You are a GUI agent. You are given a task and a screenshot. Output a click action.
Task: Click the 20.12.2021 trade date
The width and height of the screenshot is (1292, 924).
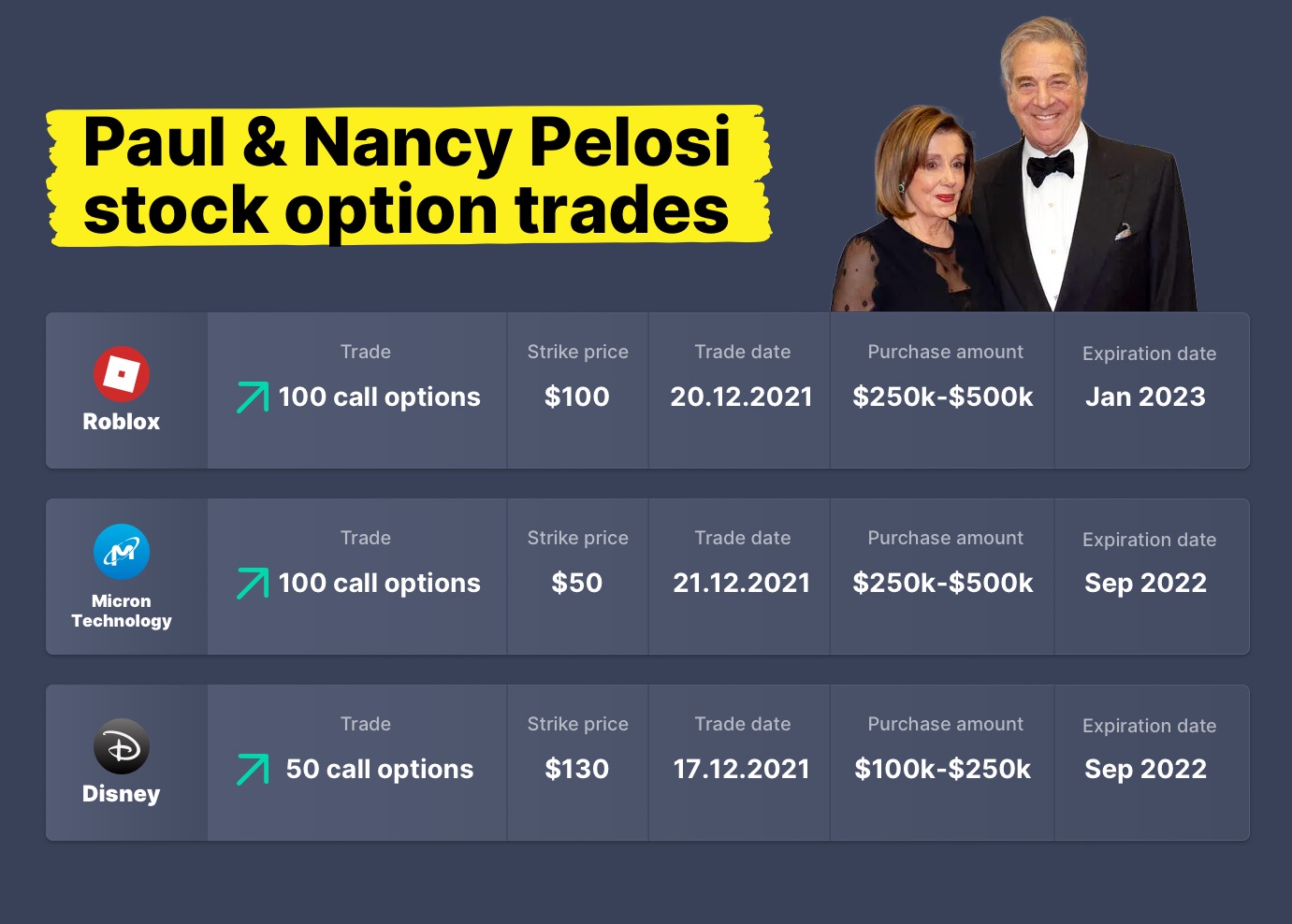point(742,397)
